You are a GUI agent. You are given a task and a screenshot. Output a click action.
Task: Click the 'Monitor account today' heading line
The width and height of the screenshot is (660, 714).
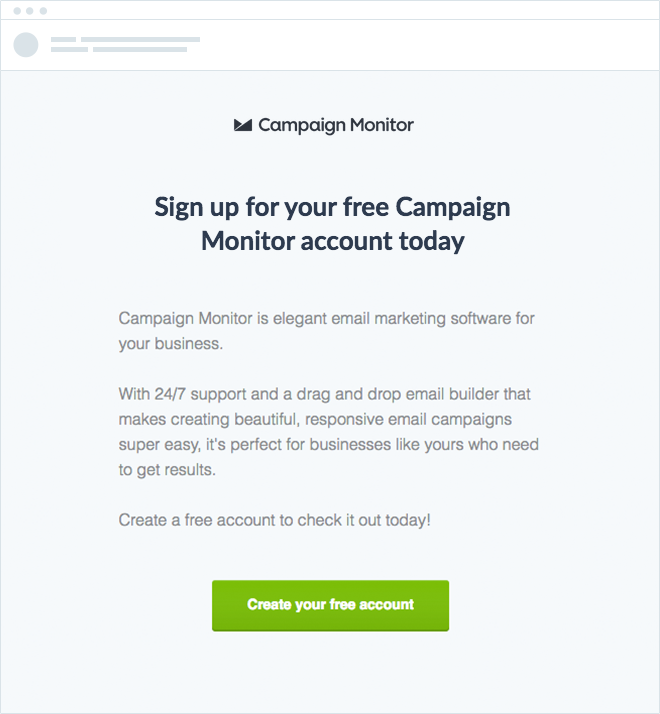tap(333, 241)
